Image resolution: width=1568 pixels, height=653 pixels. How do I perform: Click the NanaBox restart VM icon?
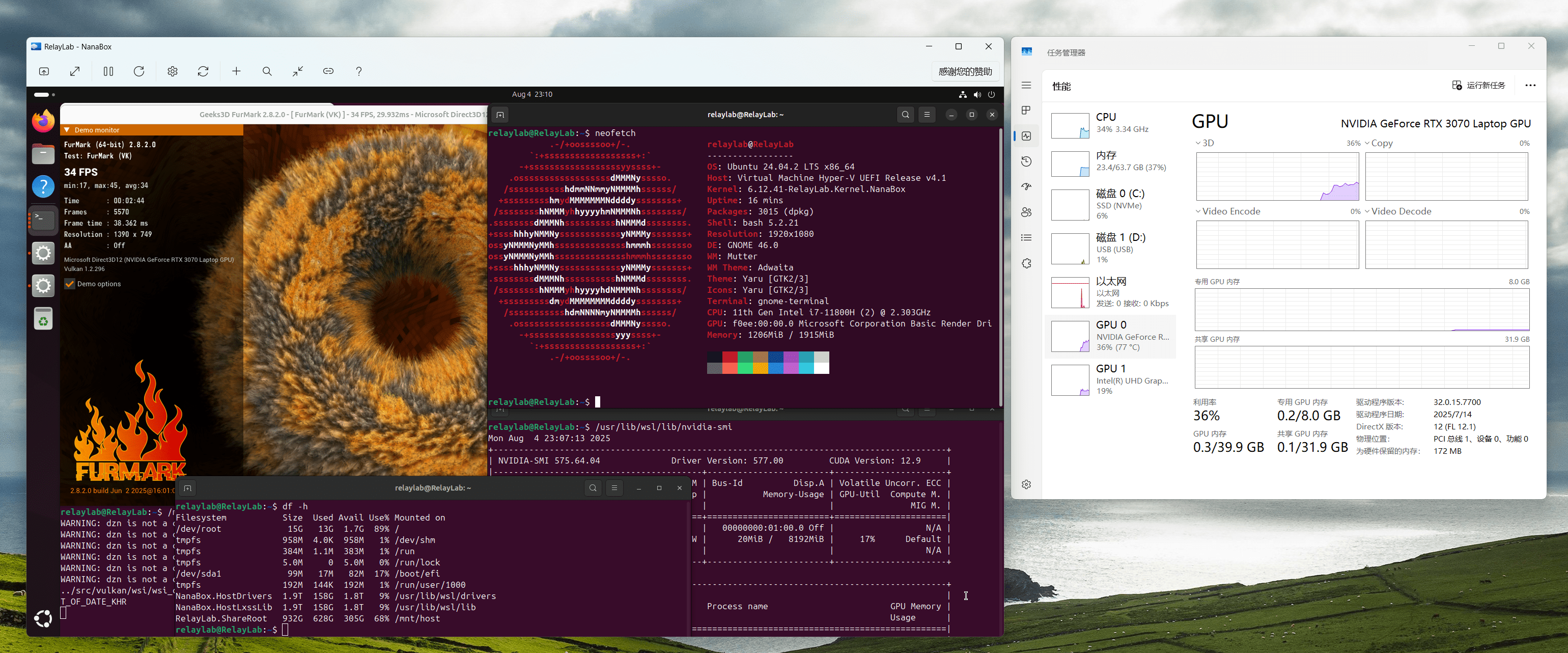(x=139, y=71)
